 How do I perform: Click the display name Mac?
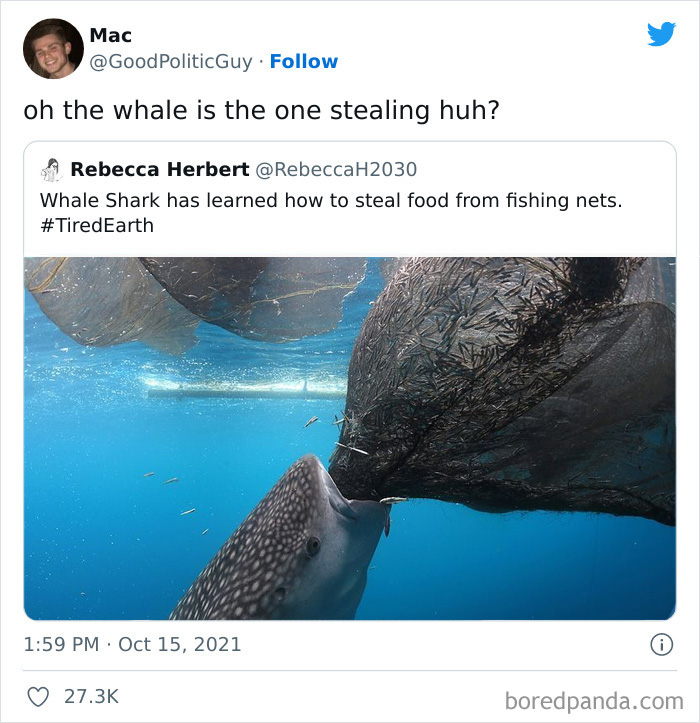pos(110,36)
